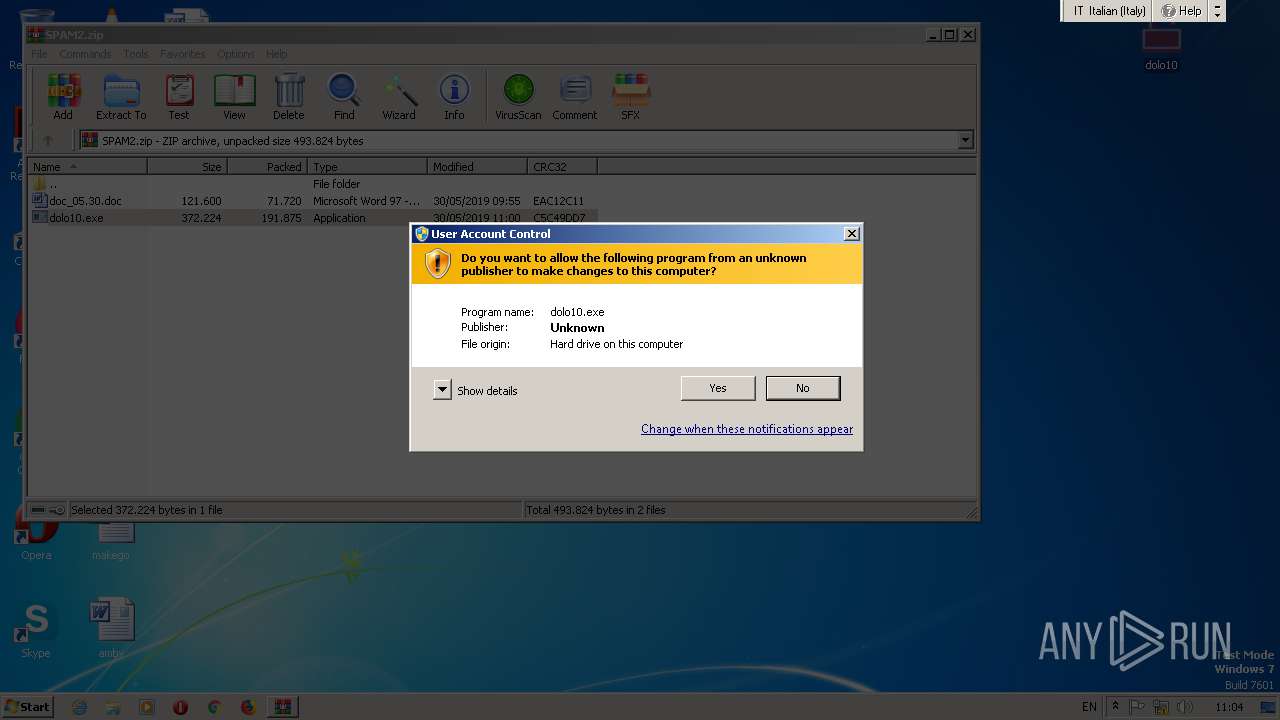
Task: Sort by the CRC32 column header
Action: (562, 167)
